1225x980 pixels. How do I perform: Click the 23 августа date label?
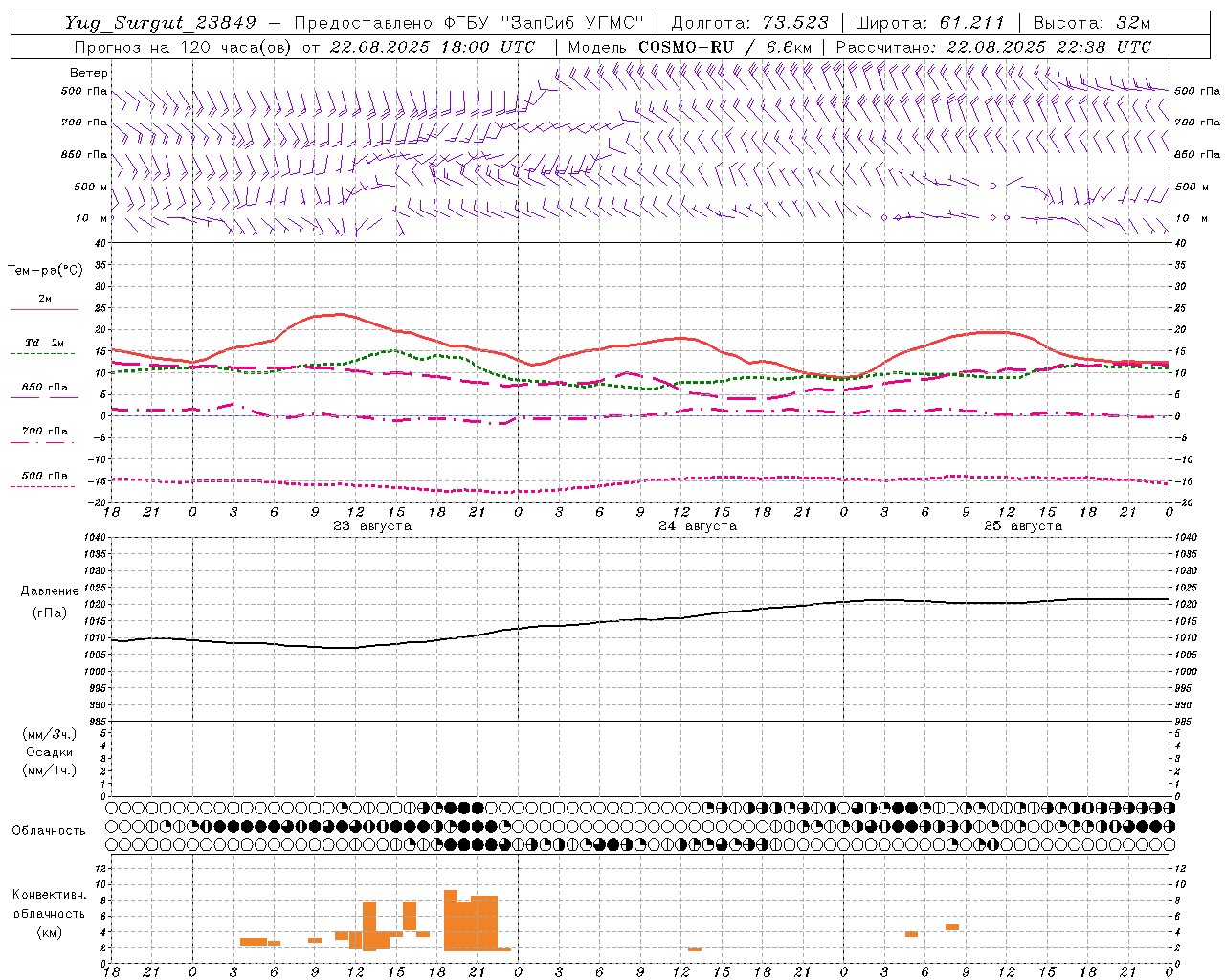click(x=372, y=526)
